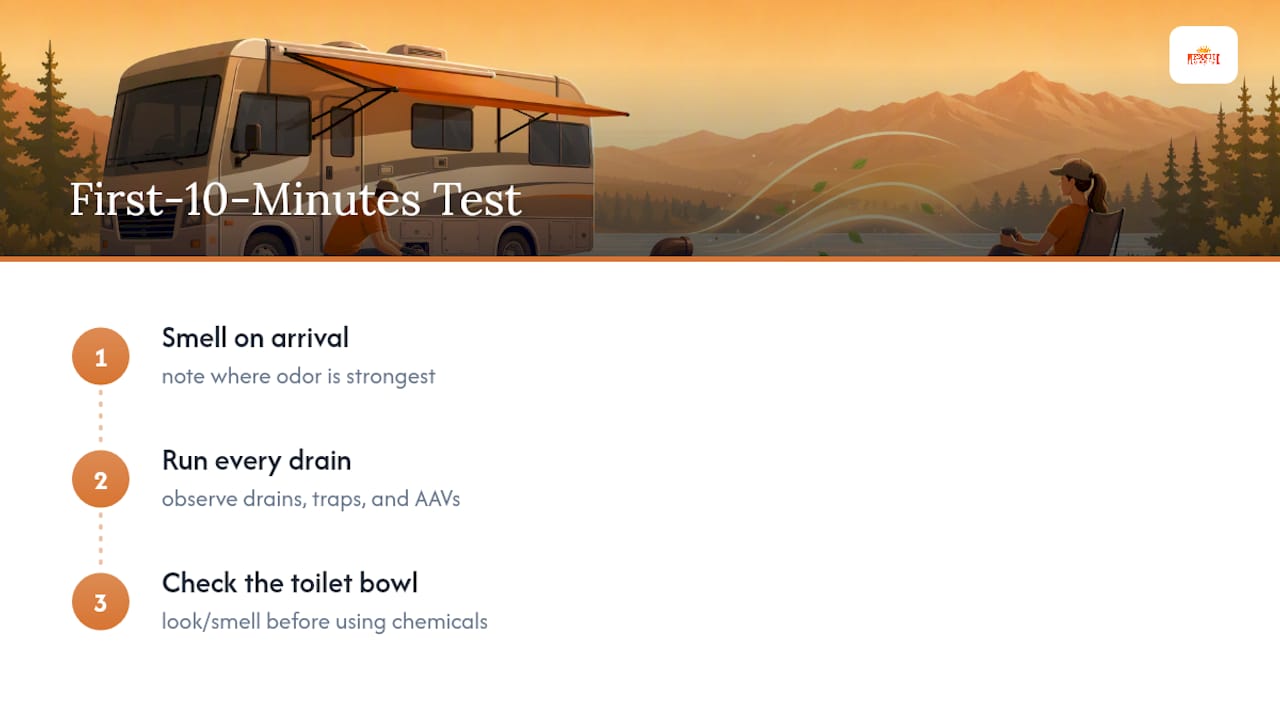The height and width of the screenshot is (720, 1280).
Task: Click the orange divider line under the banner
Action: [x=640, y=258]
